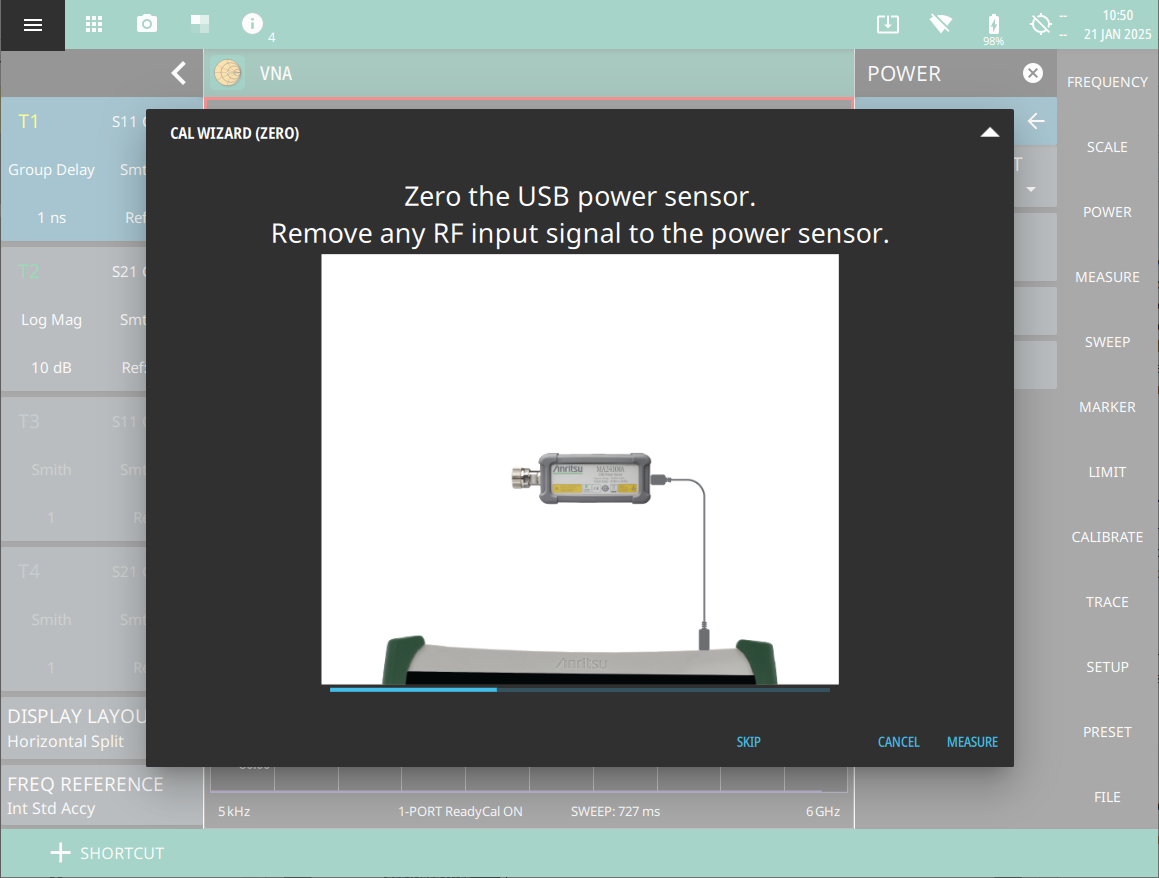Collapse the left panel with the chevron
Screen dimensions: 1159x878
tap(178, 73)
